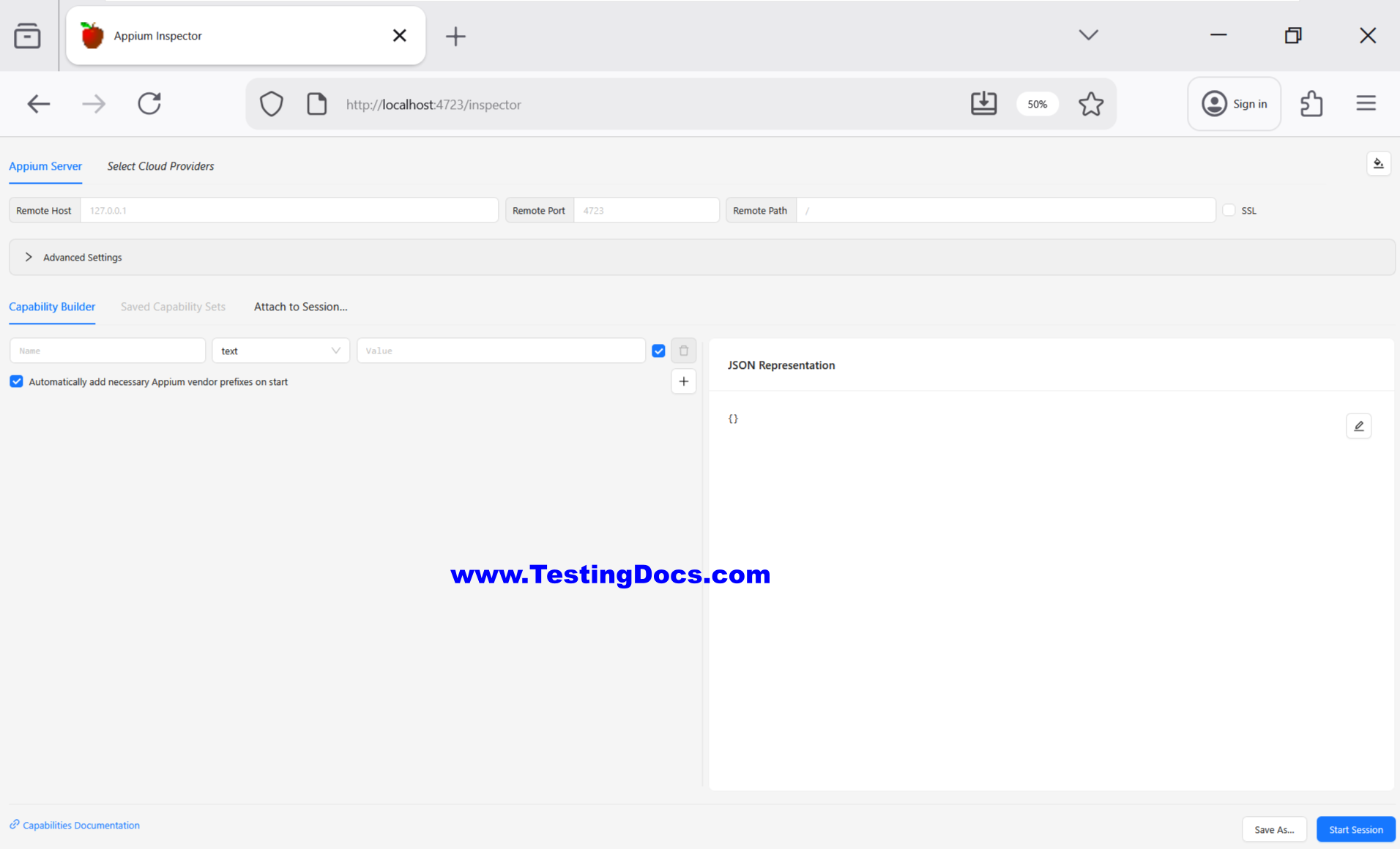1400x849 pixels.
Task: Open the Capabilities Documentation link
Action: (81, 825)
